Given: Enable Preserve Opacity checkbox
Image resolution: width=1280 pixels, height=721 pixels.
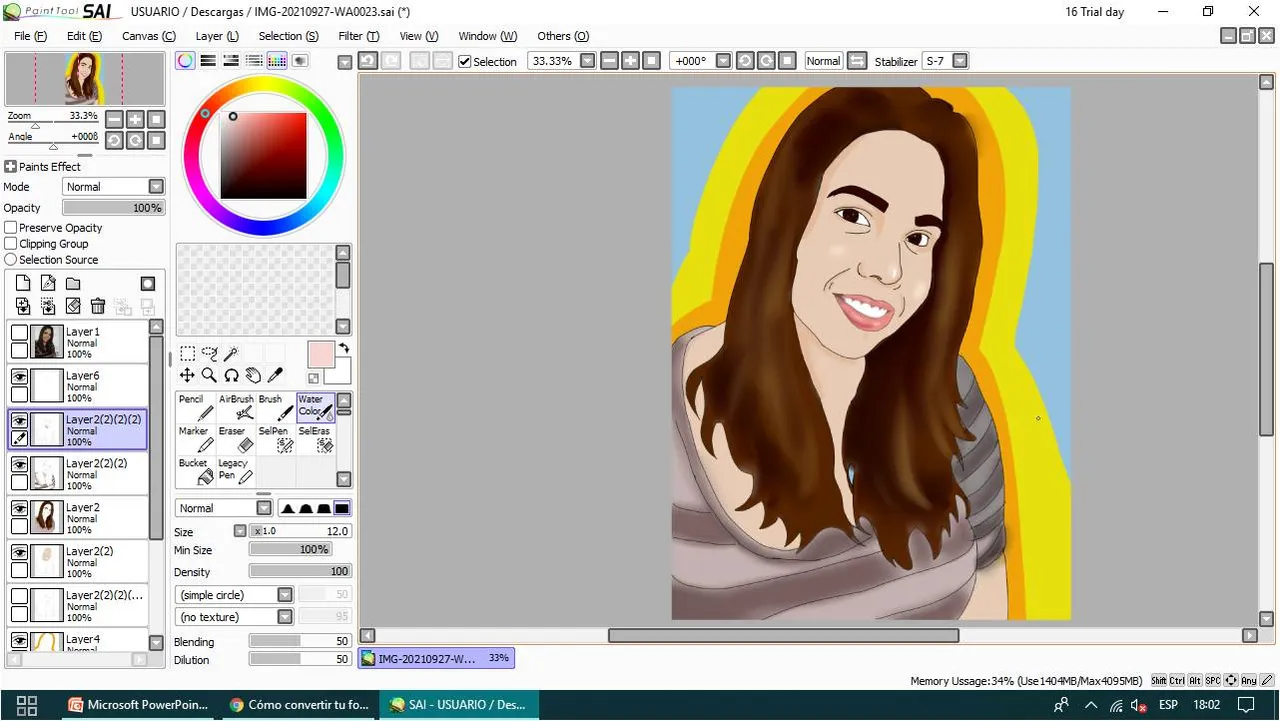Looking at the screenshot, I should tap(11, 228).
